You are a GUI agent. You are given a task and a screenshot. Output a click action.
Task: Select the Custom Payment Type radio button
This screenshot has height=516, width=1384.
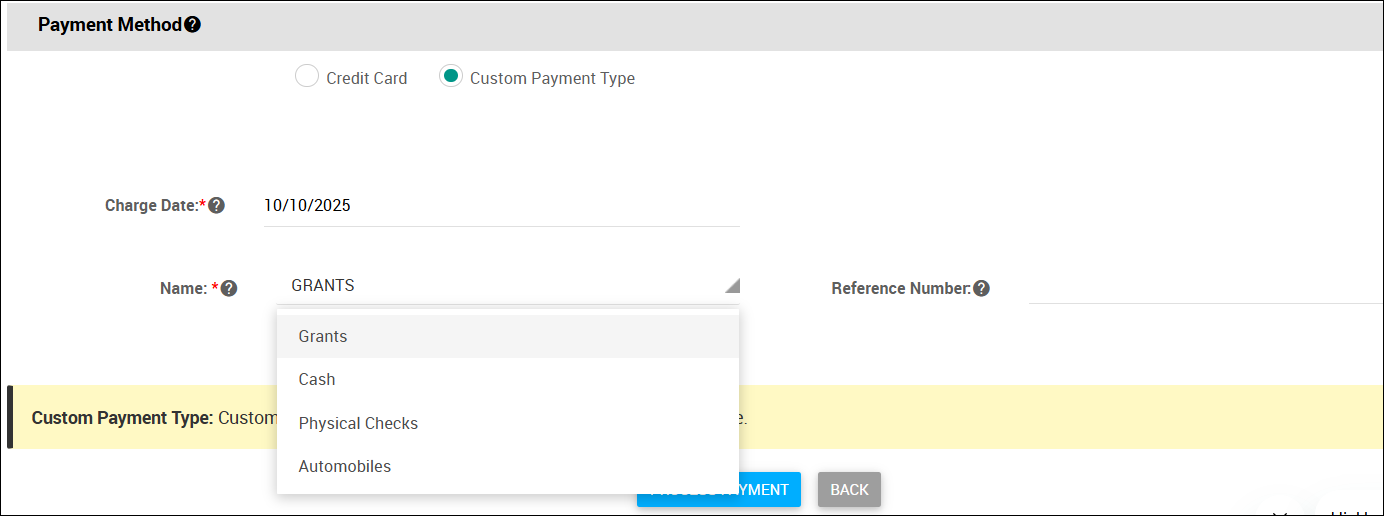[x=451, y=77]
